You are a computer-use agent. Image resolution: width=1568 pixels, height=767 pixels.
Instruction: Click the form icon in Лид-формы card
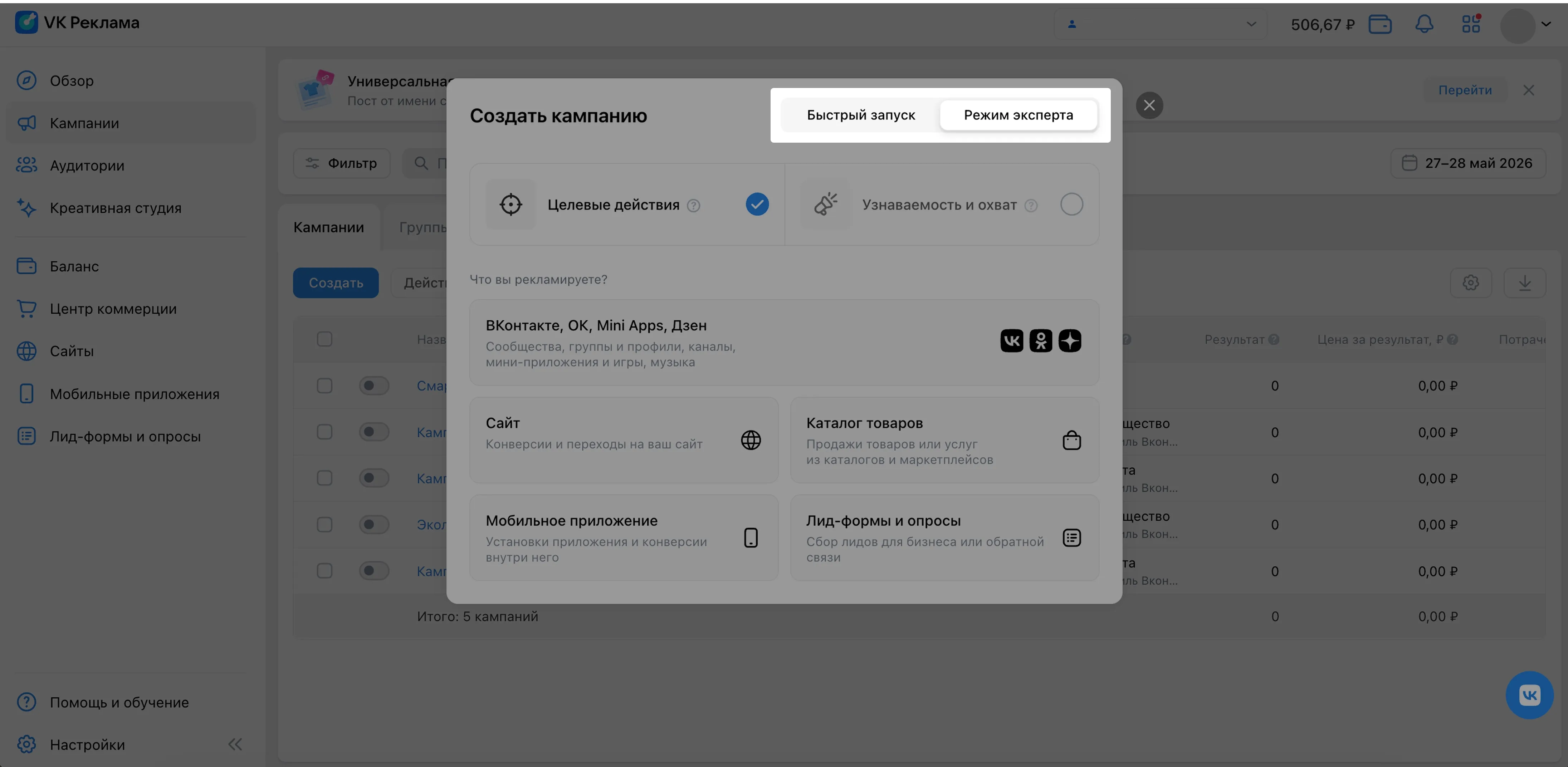[1071, 538]
